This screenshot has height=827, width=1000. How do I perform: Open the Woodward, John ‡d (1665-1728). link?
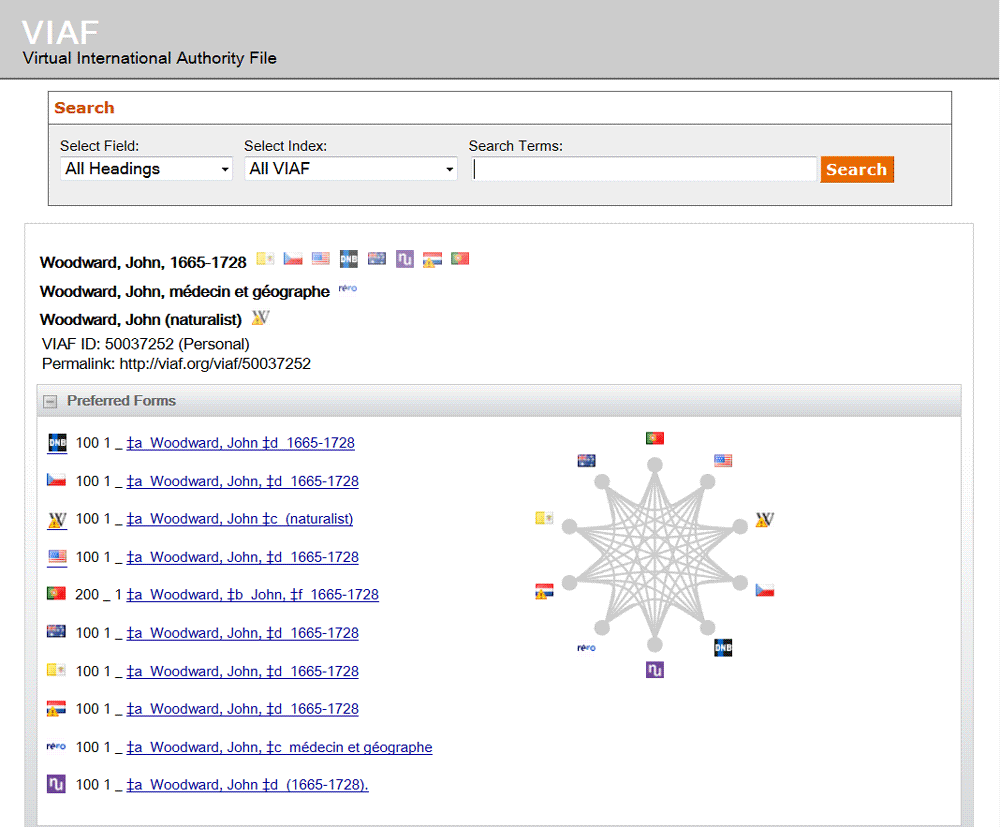tap(247, 785)
